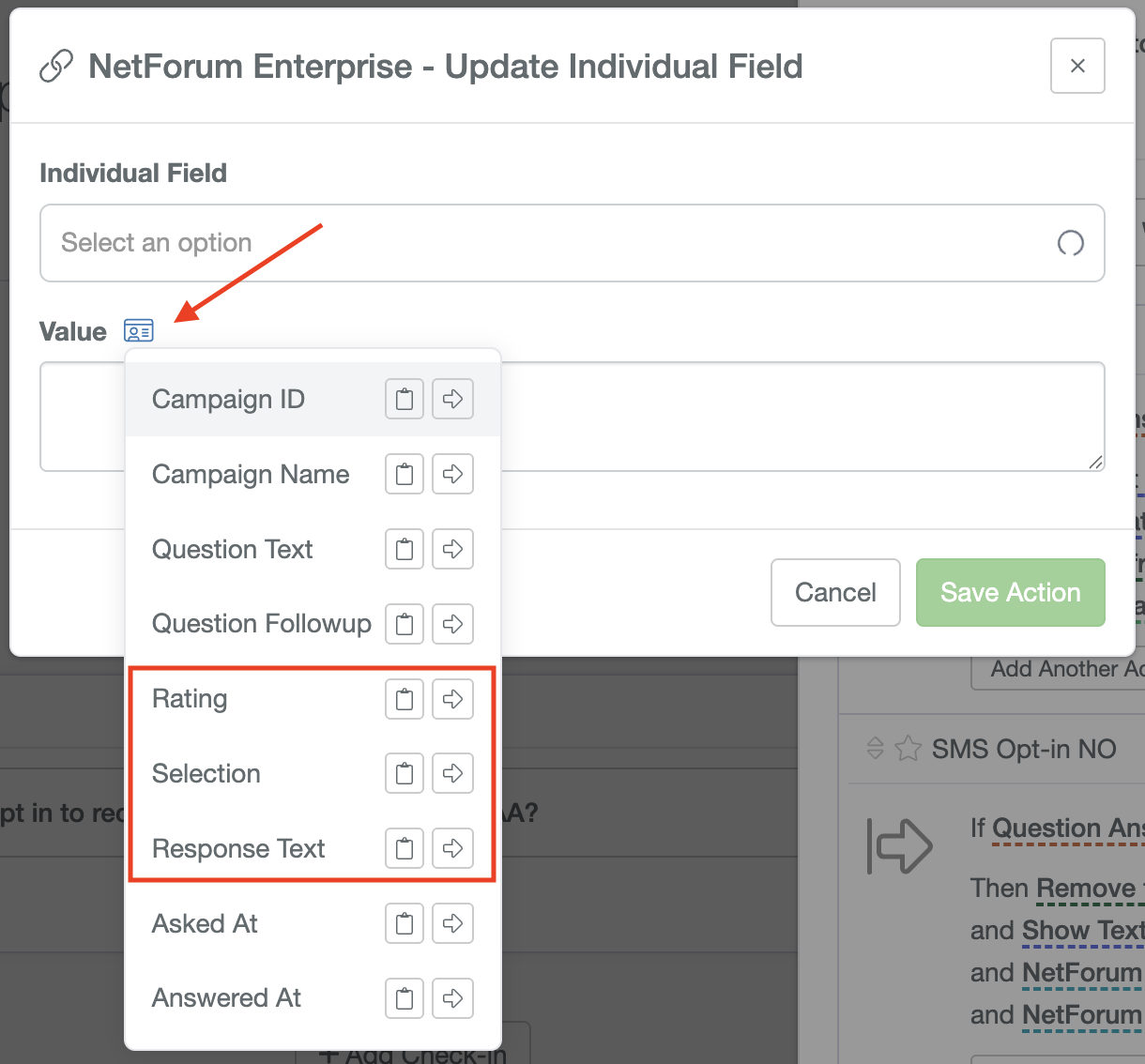Copy Rating to clipboard

coord(405,699)
